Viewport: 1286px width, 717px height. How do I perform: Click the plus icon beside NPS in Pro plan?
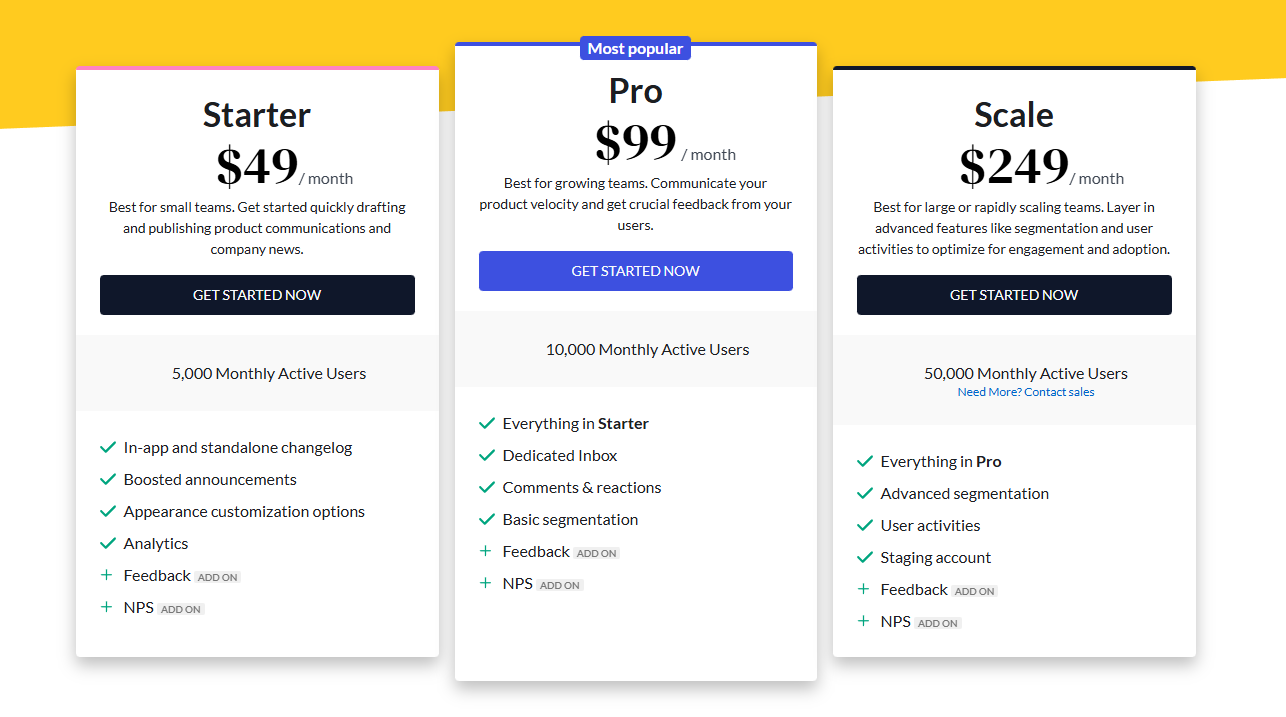(487, 583)
